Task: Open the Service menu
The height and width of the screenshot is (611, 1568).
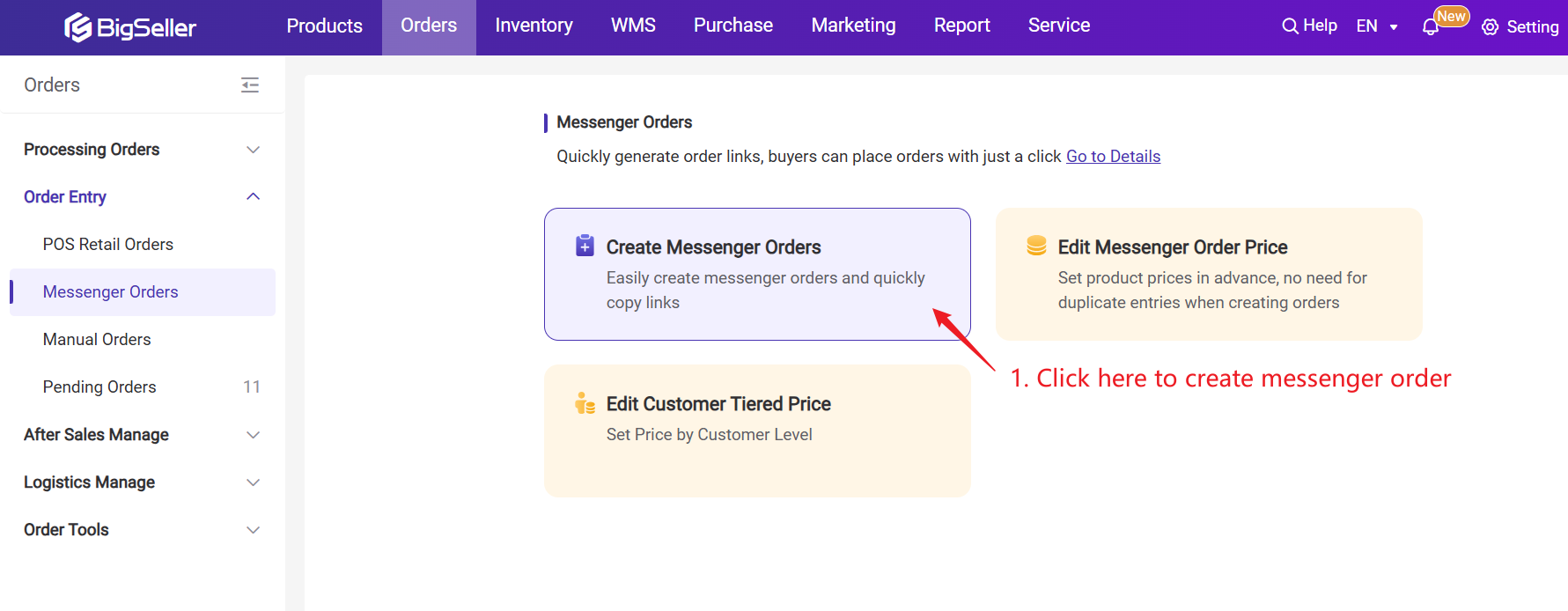Action: pyautogui.click(x=1059, y=26)
